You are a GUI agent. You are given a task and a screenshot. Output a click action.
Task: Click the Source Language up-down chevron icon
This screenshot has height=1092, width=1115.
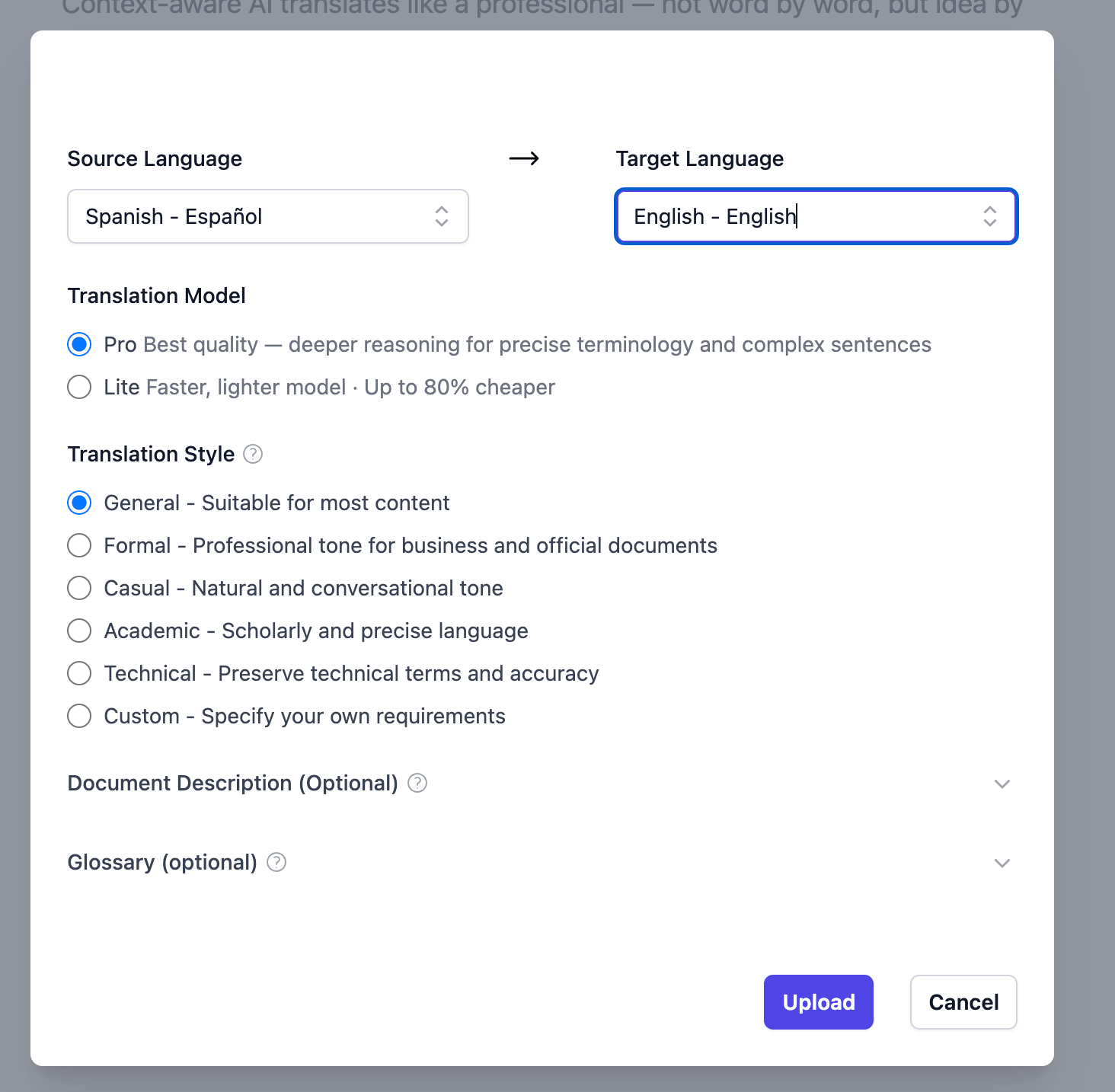(x=442, y=216)
